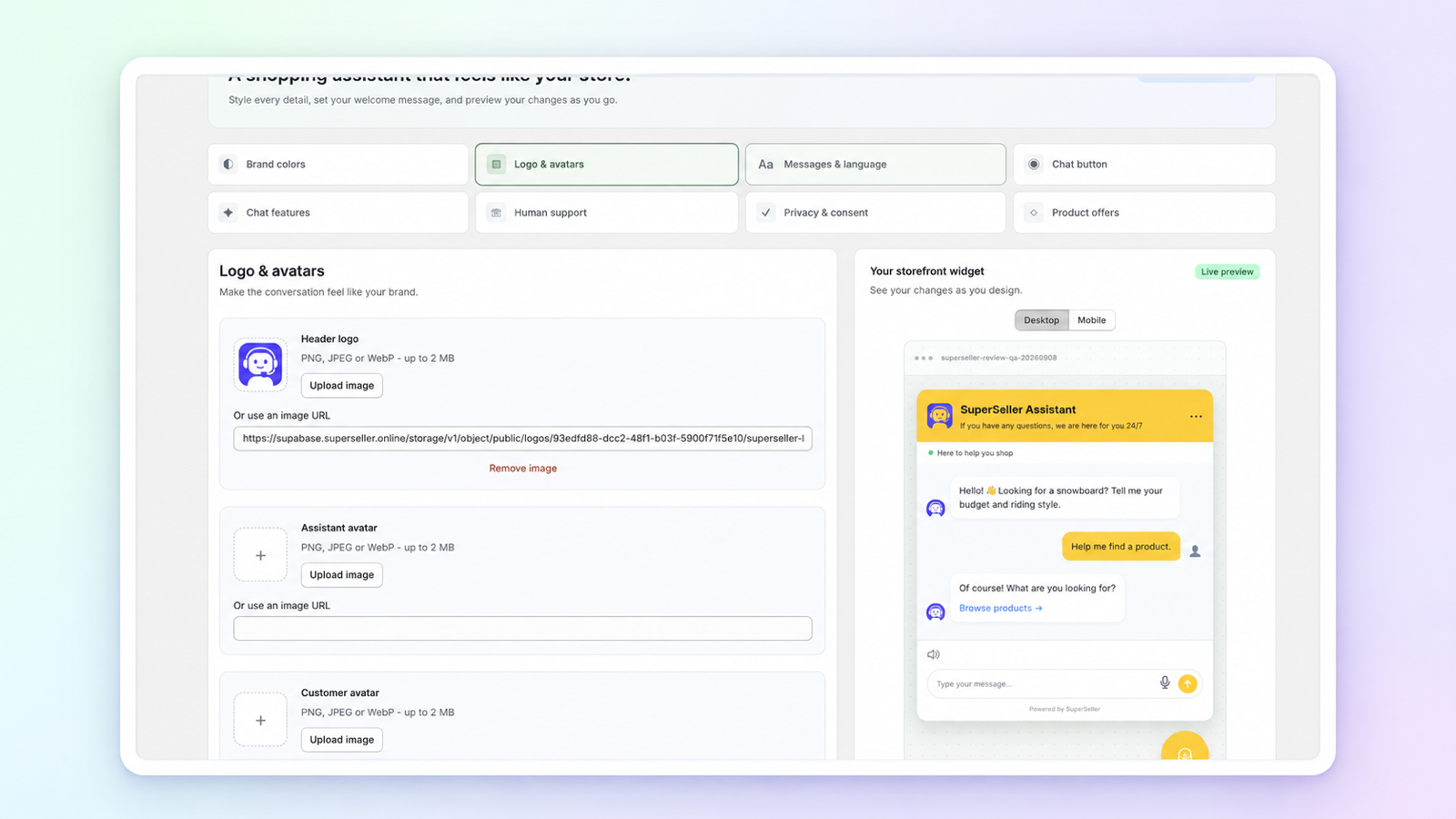
Task: Click the bot avatar beside Browse products reply
Action: [935, 612]
